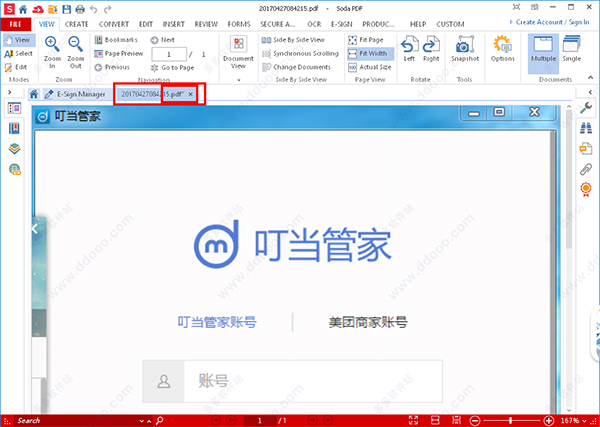Enable Side By Side View

293,40
